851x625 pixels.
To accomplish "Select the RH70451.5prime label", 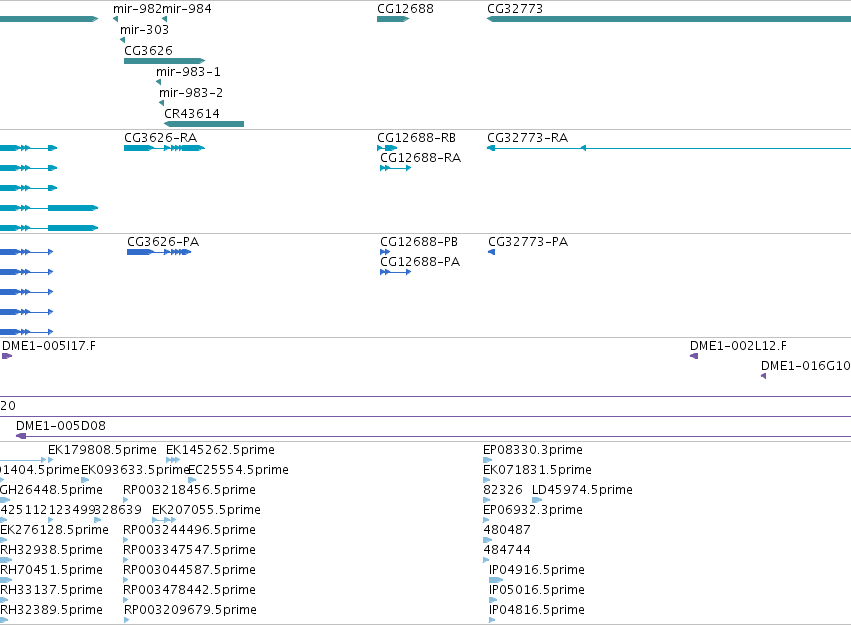I will [52, 570].
